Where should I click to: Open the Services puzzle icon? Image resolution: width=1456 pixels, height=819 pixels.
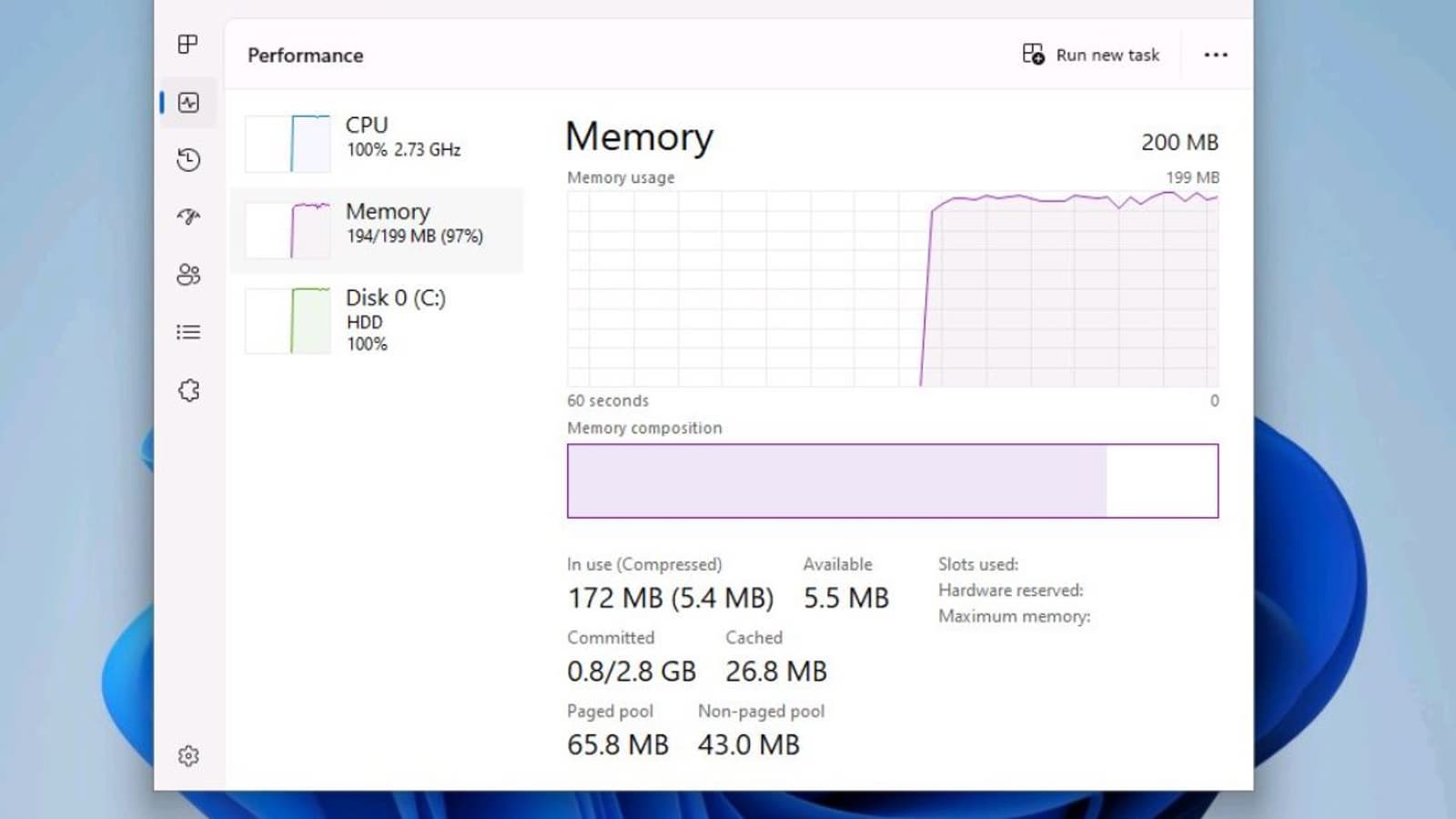tap(188, 390)
